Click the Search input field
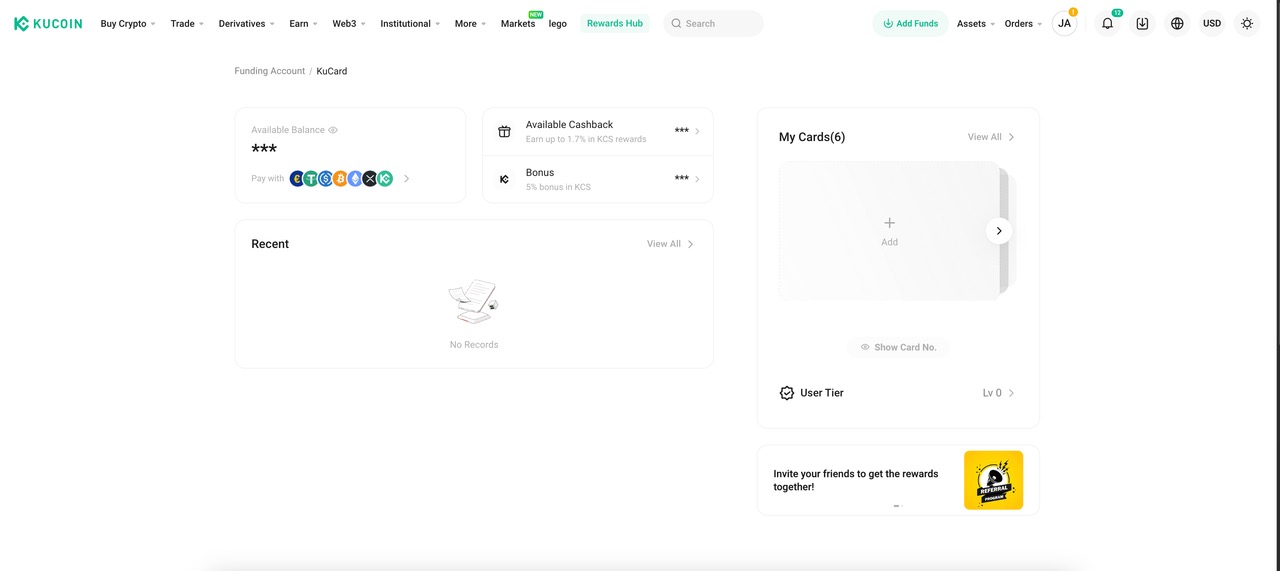 coord(713,23)
